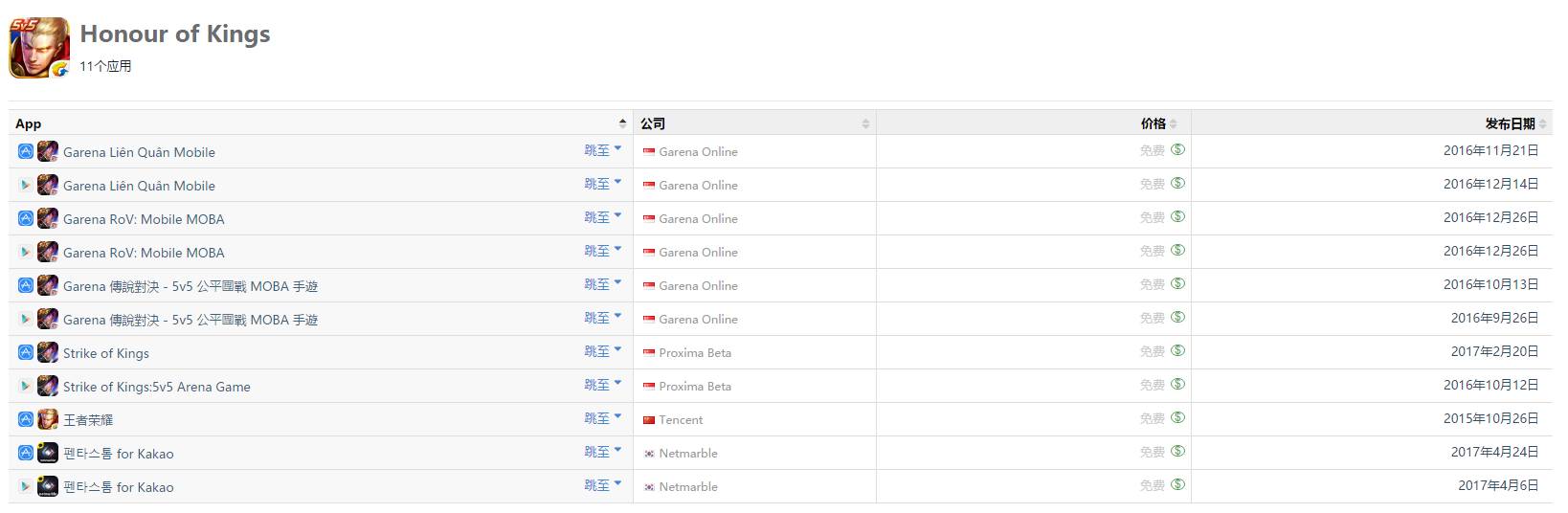Click App Store icon for Strike of Kings
The image size is (1568, 513).
pyautogui.click(x=26, y=352)
